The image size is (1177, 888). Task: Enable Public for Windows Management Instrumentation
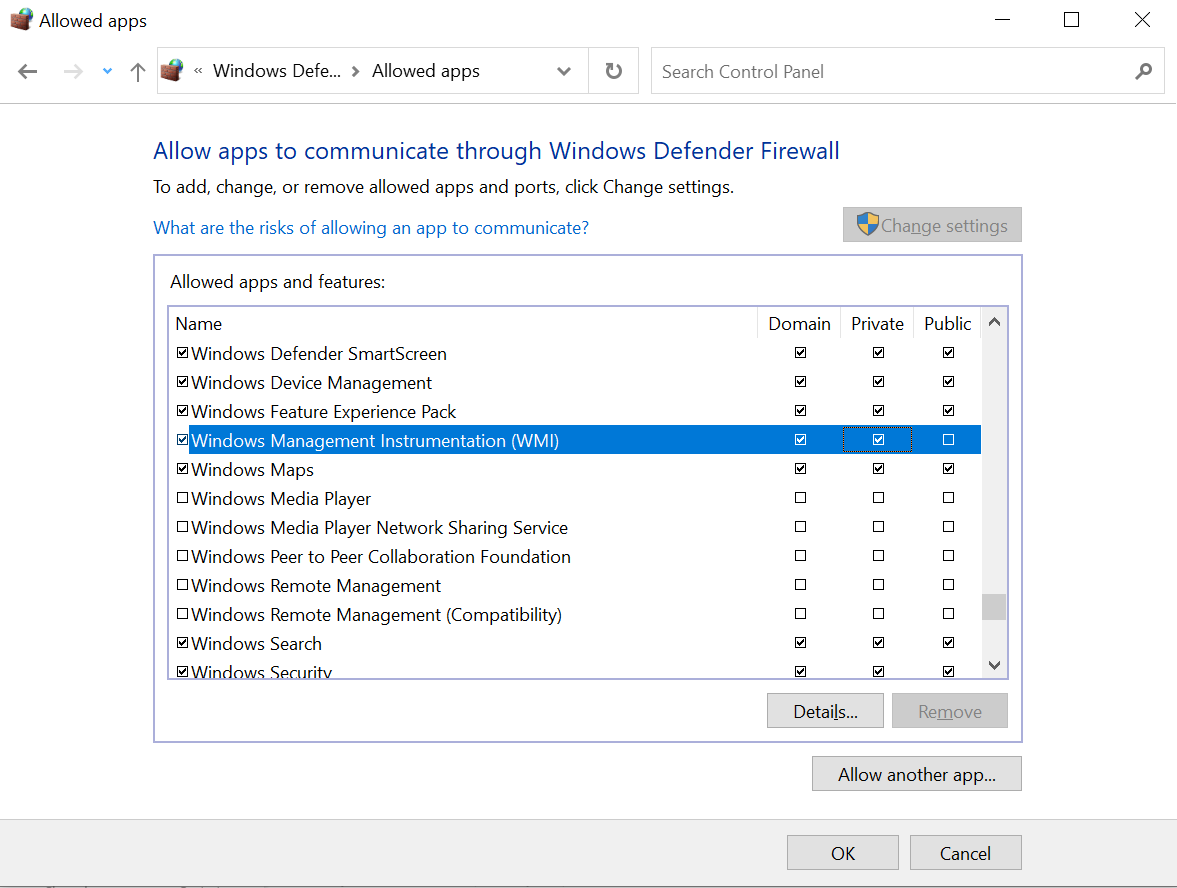pyautogui.click(x=949, y=440)
